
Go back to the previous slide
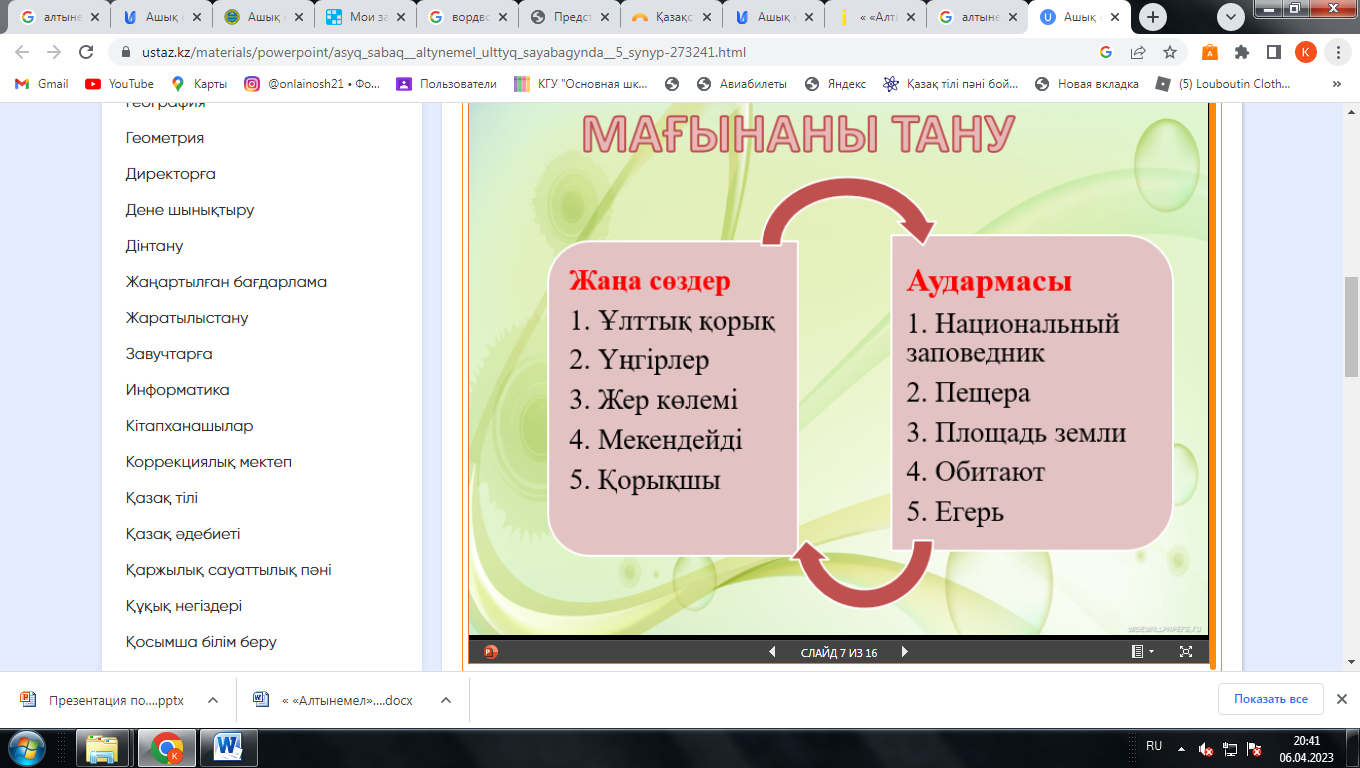point(772,652)
